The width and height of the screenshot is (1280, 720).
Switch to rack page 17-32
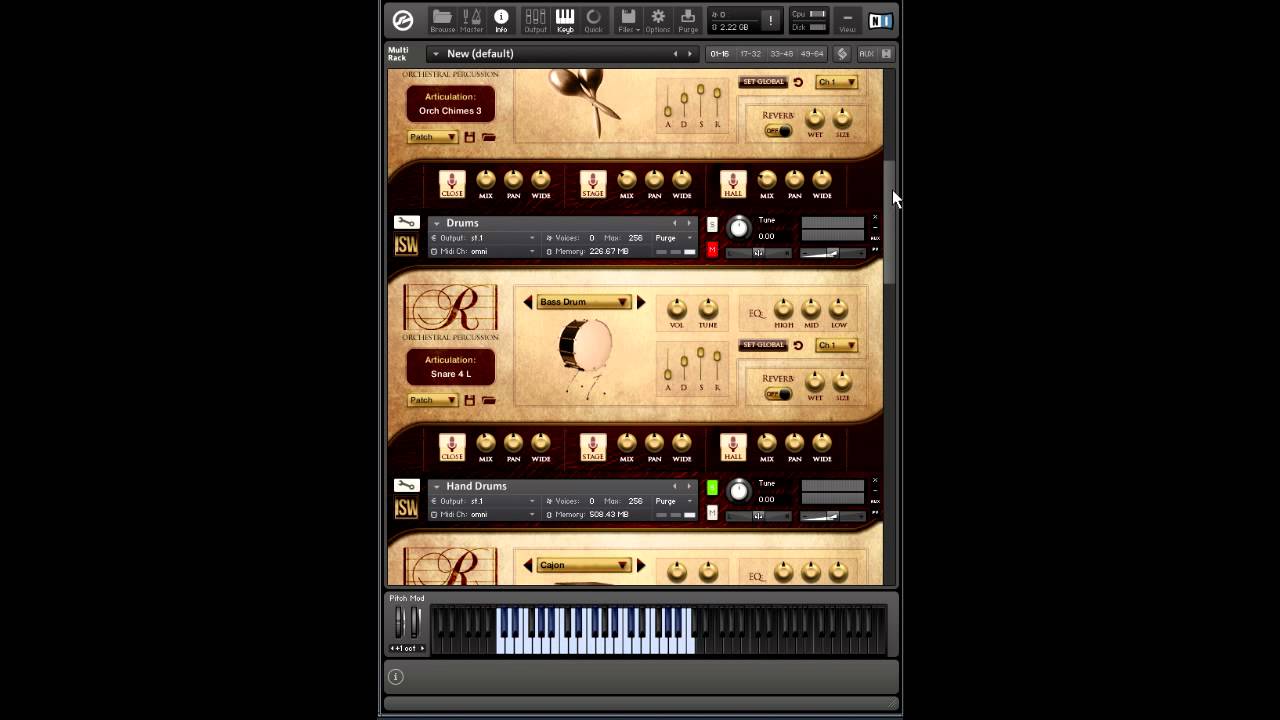click(750, 53)
